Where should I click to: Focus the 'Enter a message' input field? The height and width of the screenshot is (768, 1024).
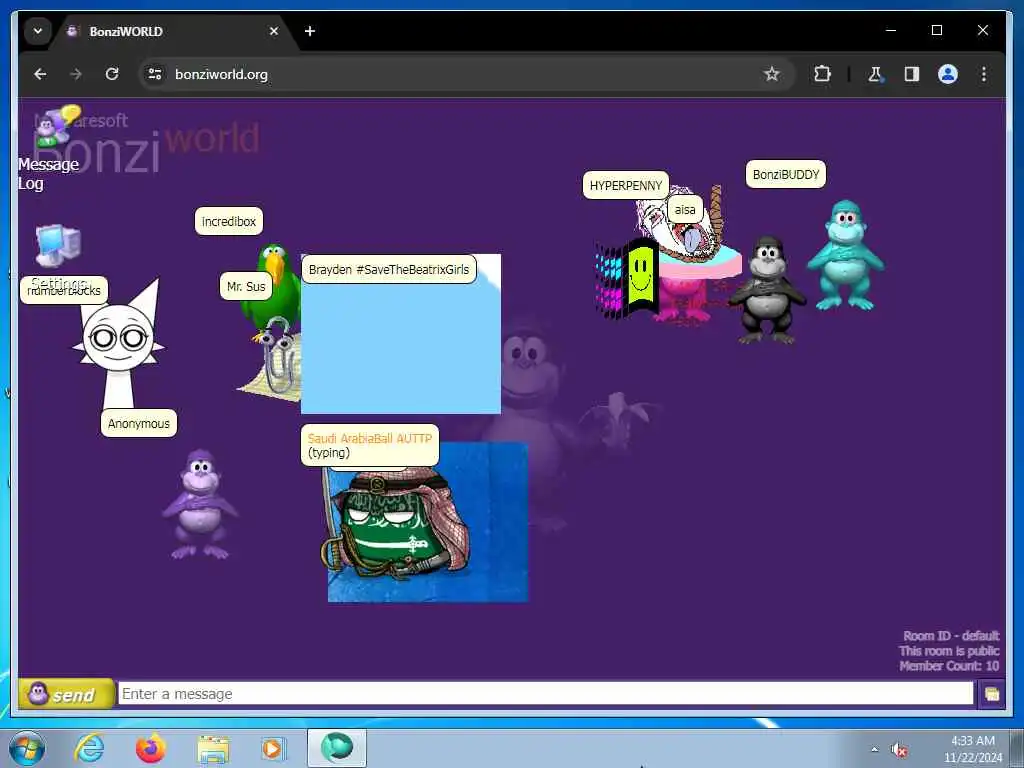tap(545, 694)
